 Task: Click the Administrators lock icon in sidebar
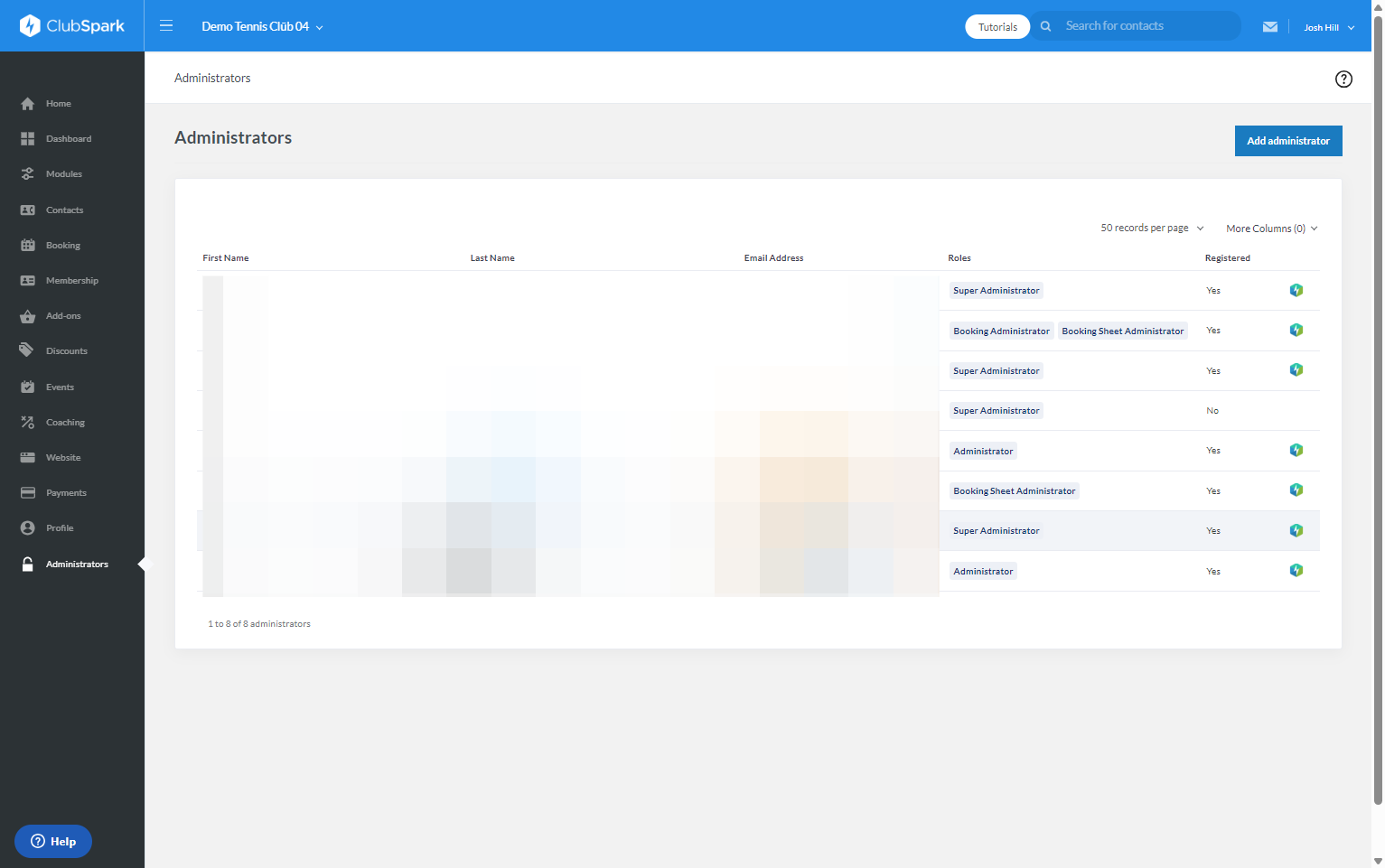(28, 564)
